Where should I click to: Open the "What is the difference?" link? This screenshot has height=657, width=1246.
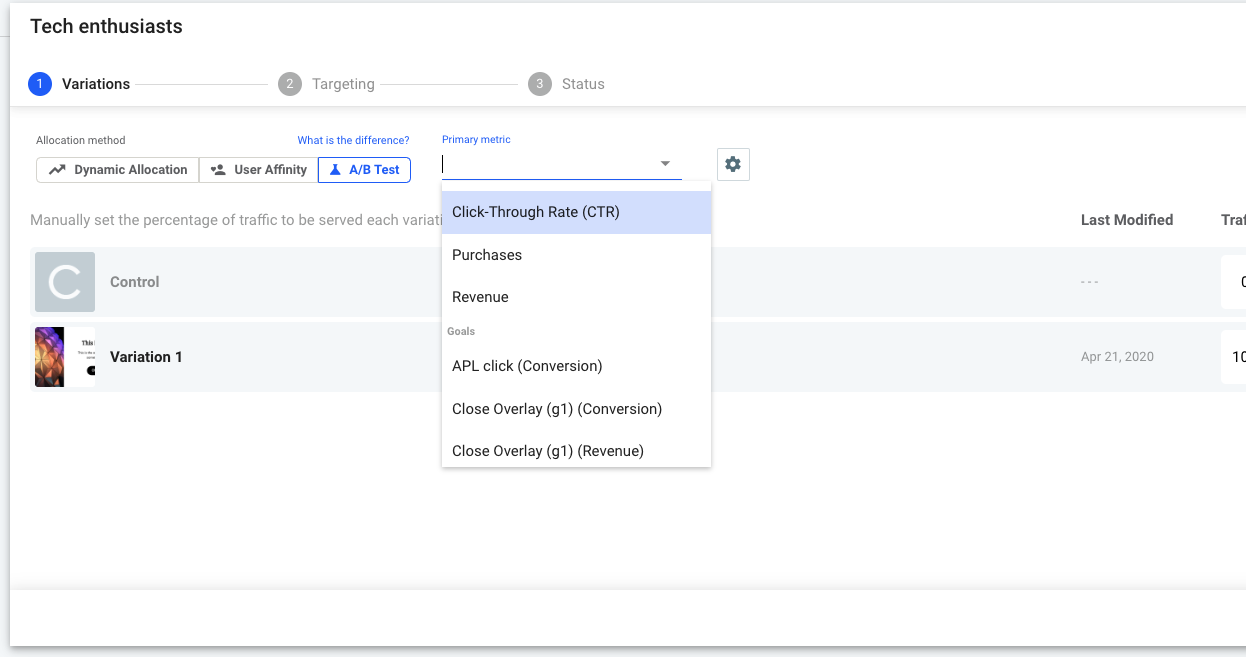pyautogui.click(x=353, y=140)
